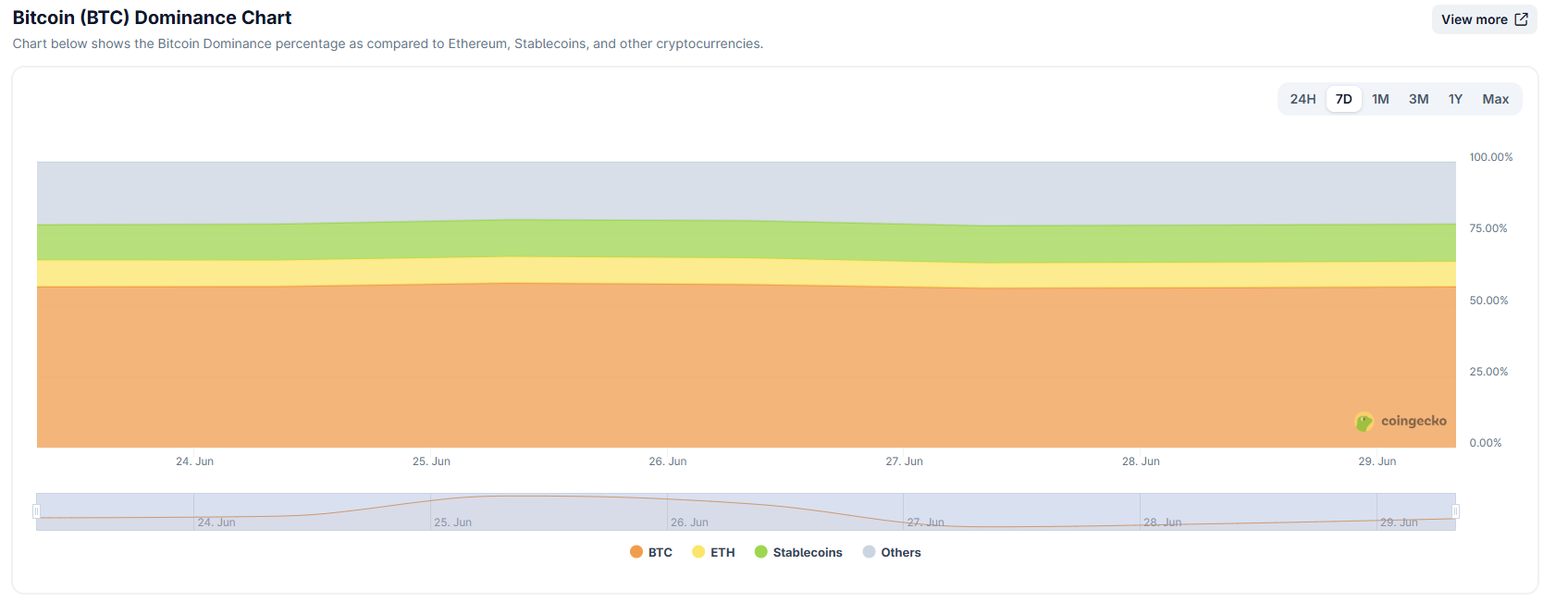The height and width of the screenshot is (602, 1568).
Task: Grab the right navigator range handle
Action: 1455,511
